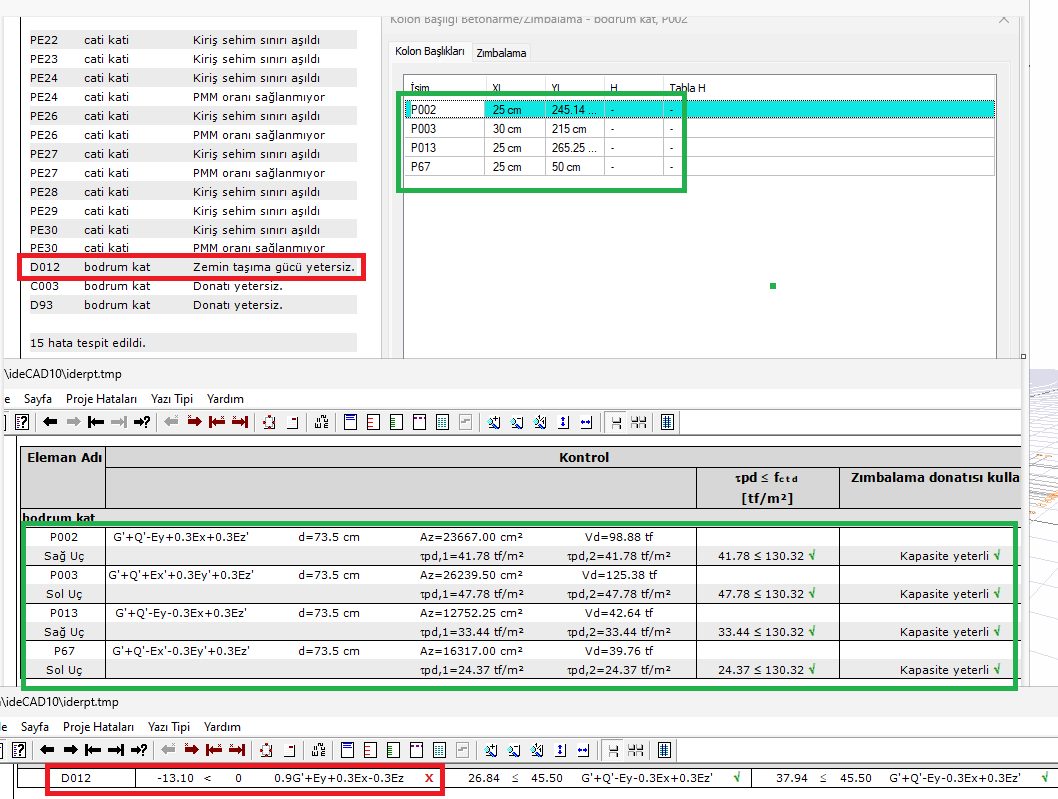The width and height of the screenshot is (1058, 799).
Task: Select P003 row in column heads table
Action: (700, 128)
